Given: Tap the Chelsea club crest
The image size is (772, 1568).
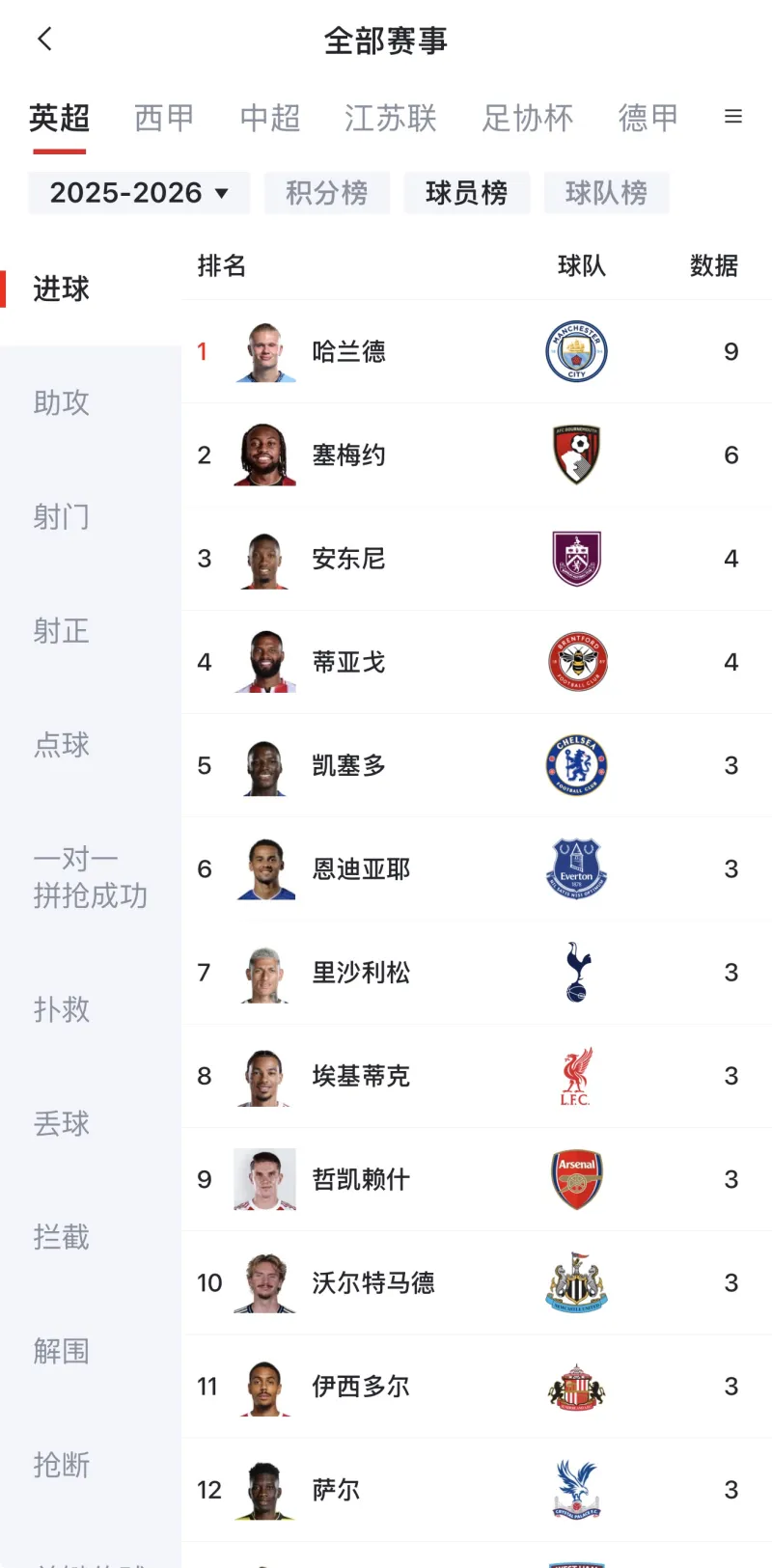Looking at the screenshot, I should pyautogui.click(x=576, y=765).
